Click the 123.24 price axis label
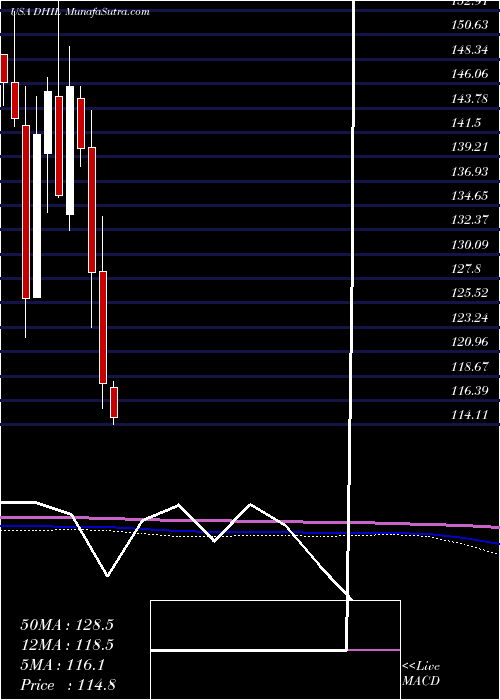Viewport: 500px width, 700px height. point(470,318)
